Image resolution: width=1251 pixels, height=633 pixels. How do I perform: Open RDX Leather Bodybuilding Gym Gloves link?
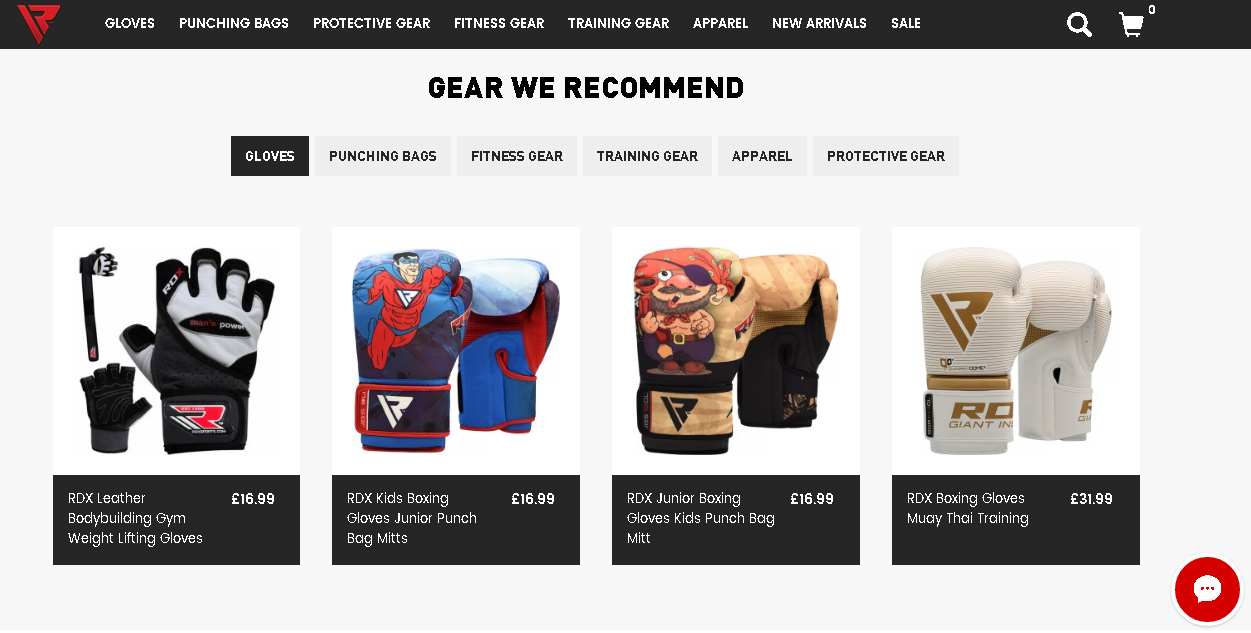click(x=135, y=518)
